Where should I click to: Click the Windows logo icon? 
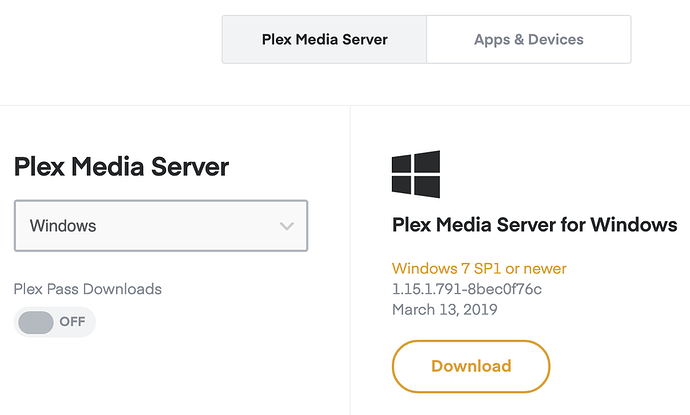pos(416,174)
